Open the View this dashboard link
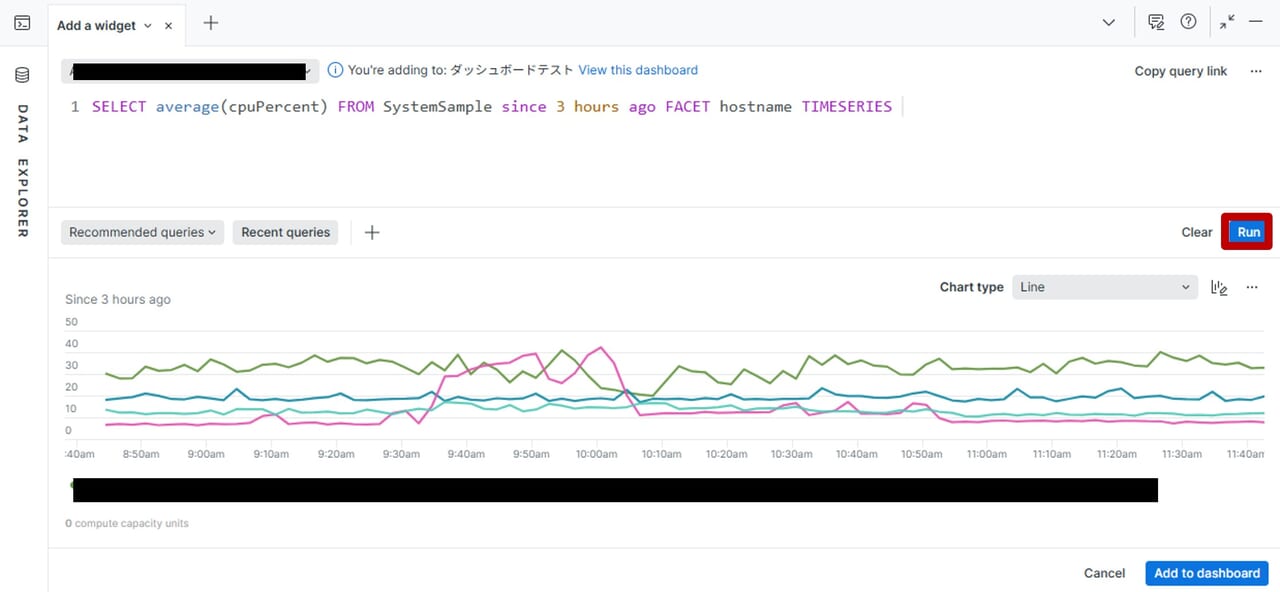Image resolution: width=1280 pixels, height=592 pixels. (638, 70)
